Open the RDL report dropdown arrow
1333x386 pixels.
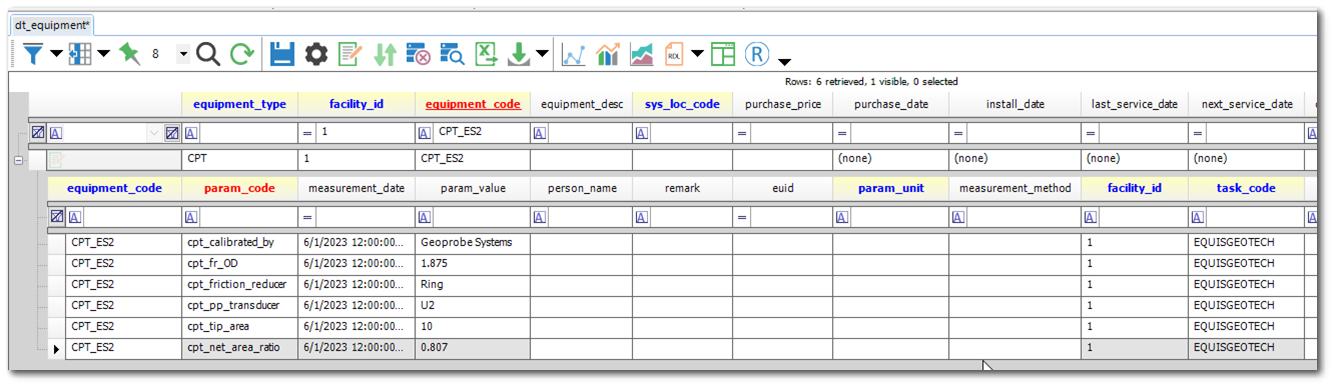[698, 54]
